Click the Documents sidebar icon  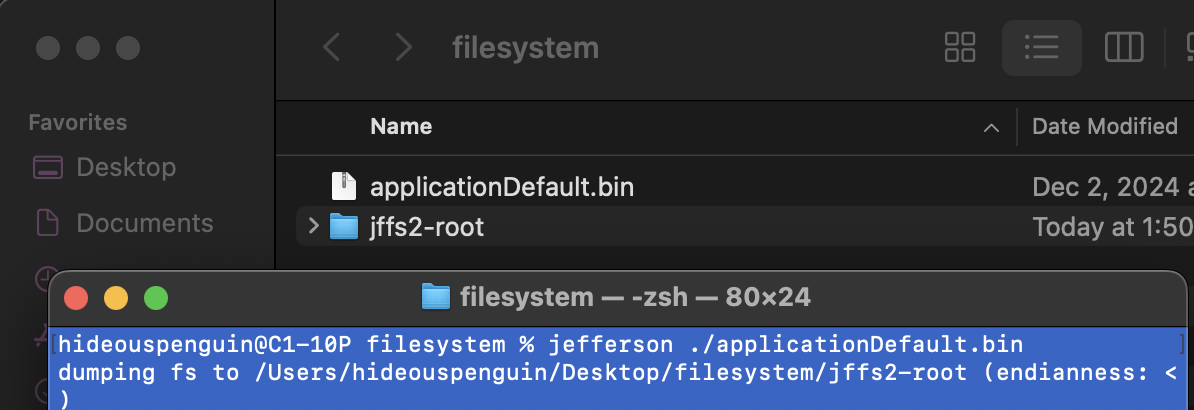pos(48,223)
